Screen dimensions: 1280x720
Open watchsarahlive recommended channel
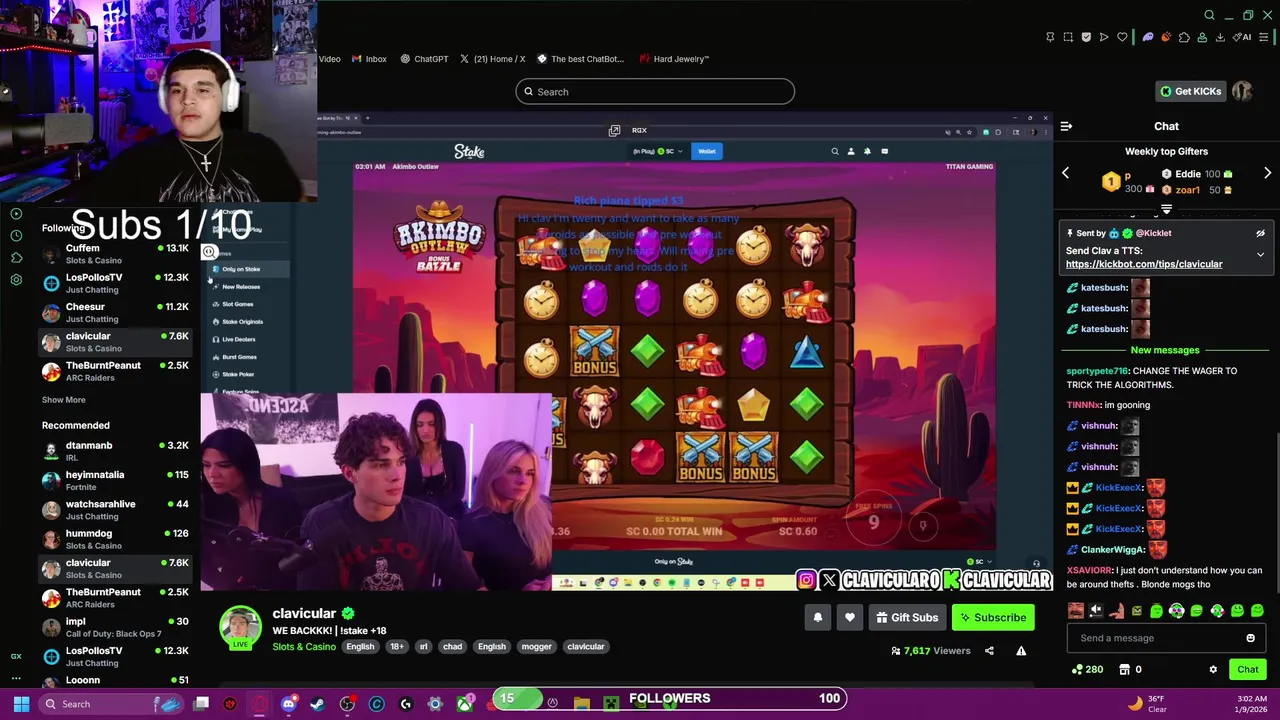pos(115,510)
